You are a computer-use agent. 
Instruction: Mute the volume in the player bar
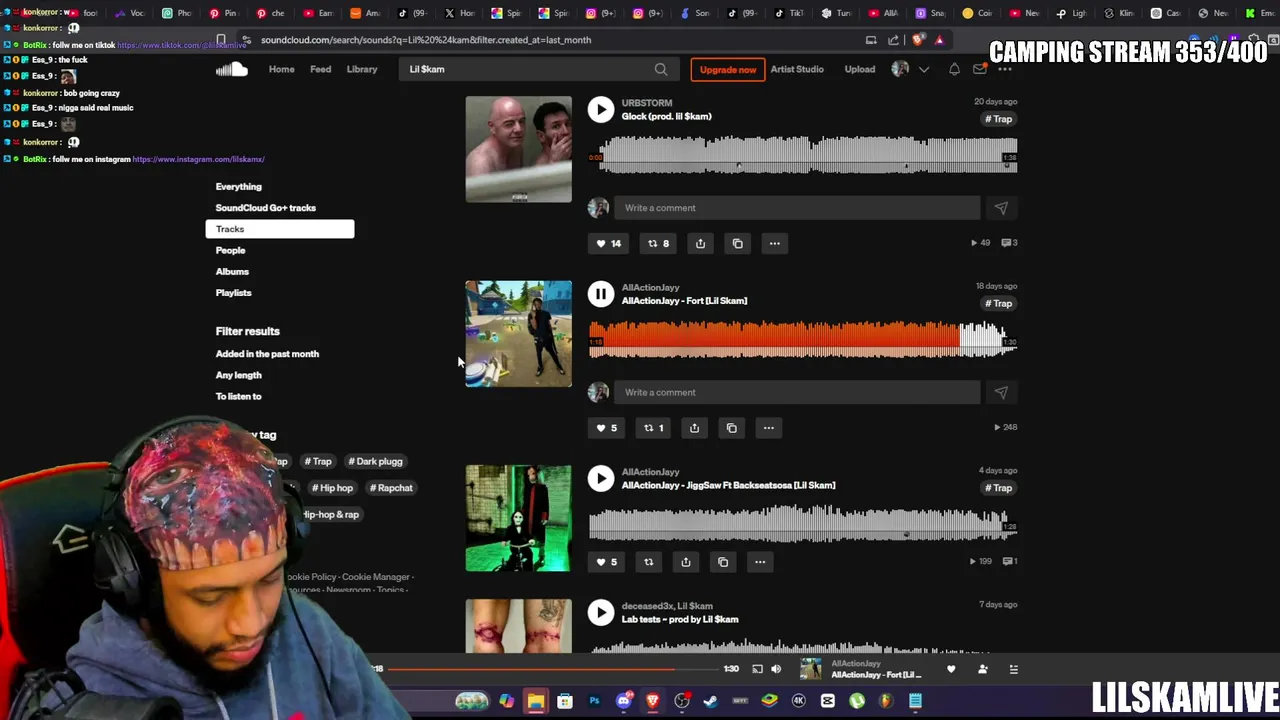tap(776, 669)
